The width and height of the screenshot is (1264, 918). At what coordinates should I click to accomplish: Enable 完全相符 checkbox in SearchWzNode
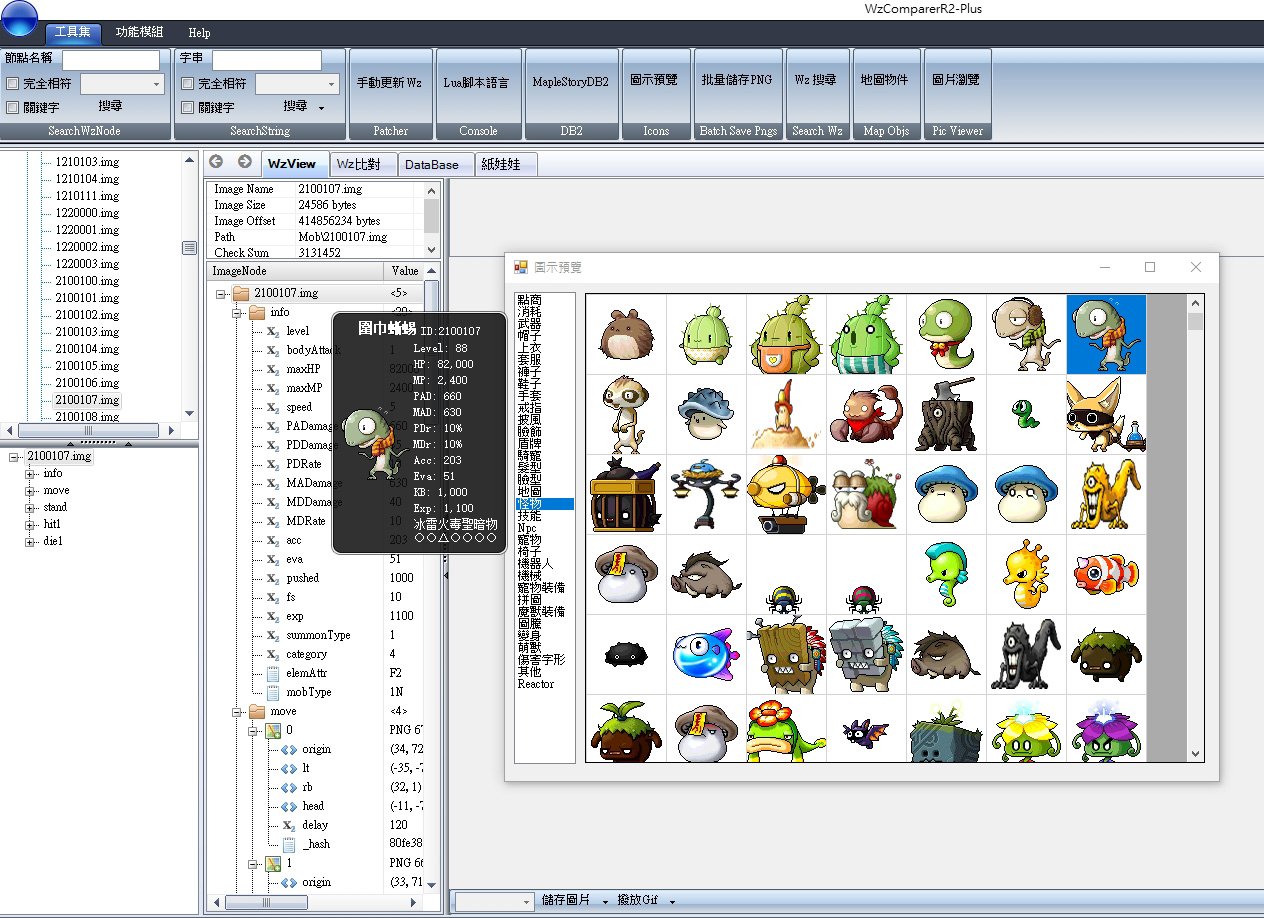click(x=13, y=84)
